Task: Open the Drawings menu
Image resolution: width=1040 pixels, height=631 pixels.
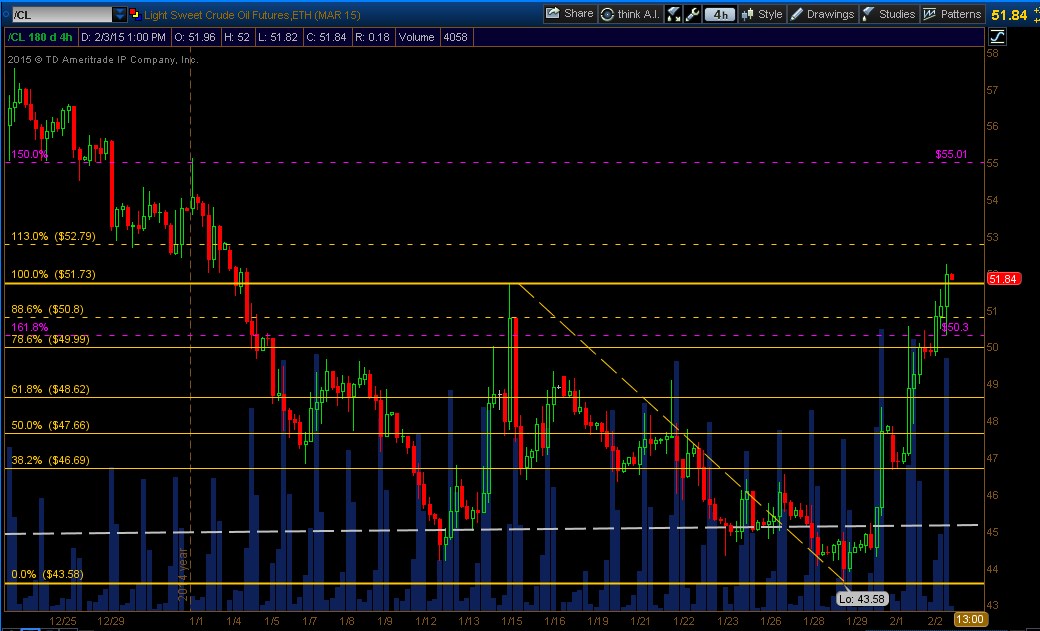Action: point(822,14)
